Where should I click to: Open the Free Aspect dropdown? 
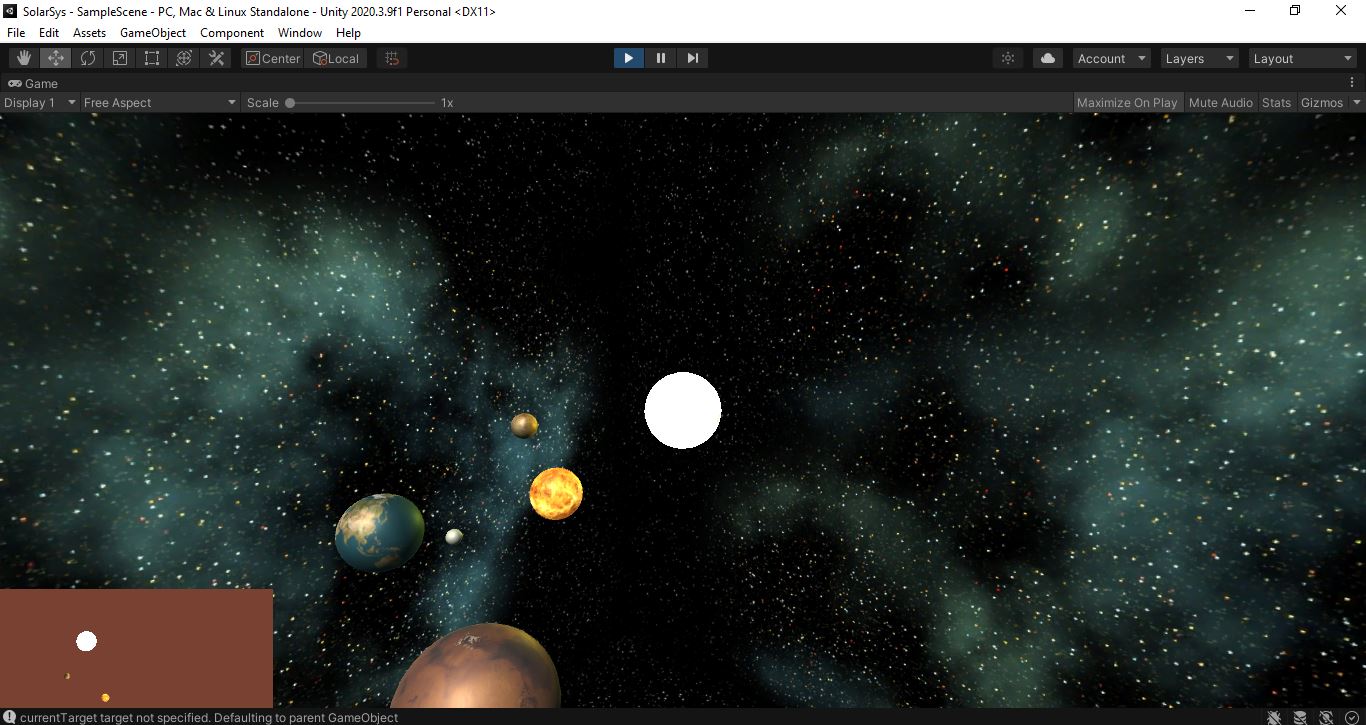(x=160, y=102)
